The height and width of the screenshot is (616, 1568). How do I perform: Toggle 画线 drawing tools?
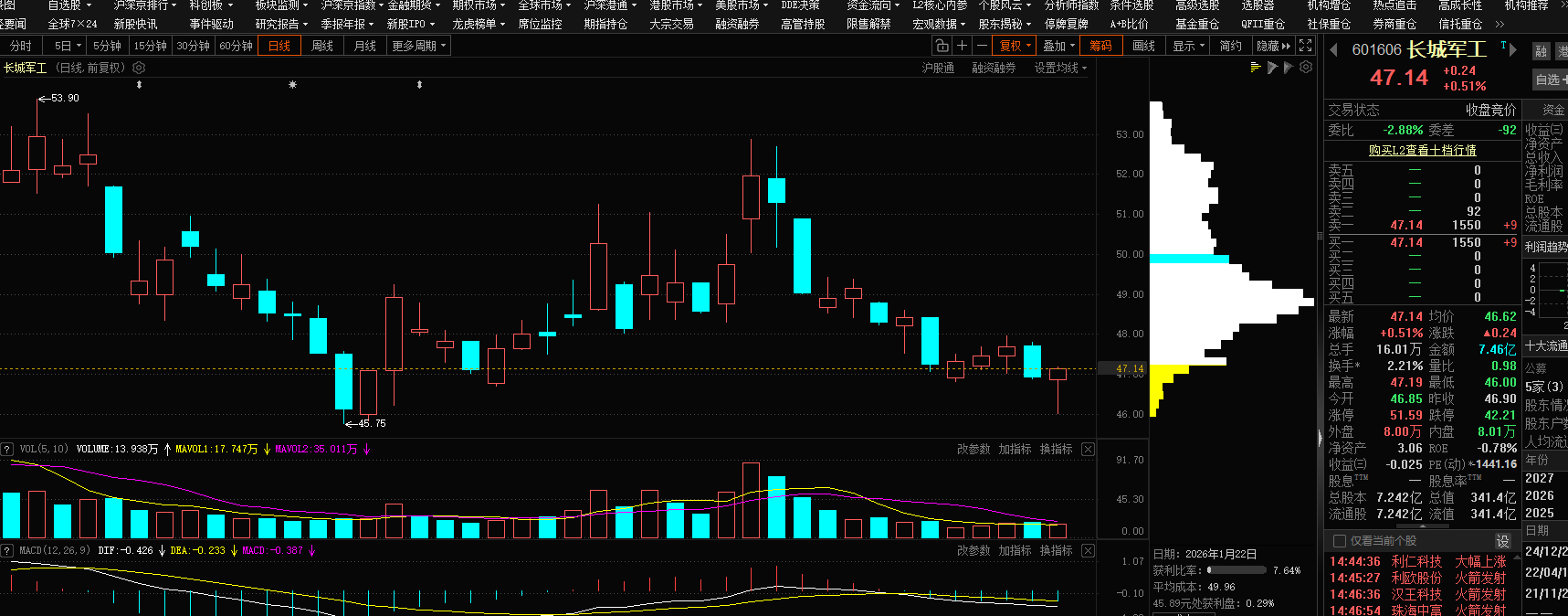pyautogui.click(x=1143, y=45)
